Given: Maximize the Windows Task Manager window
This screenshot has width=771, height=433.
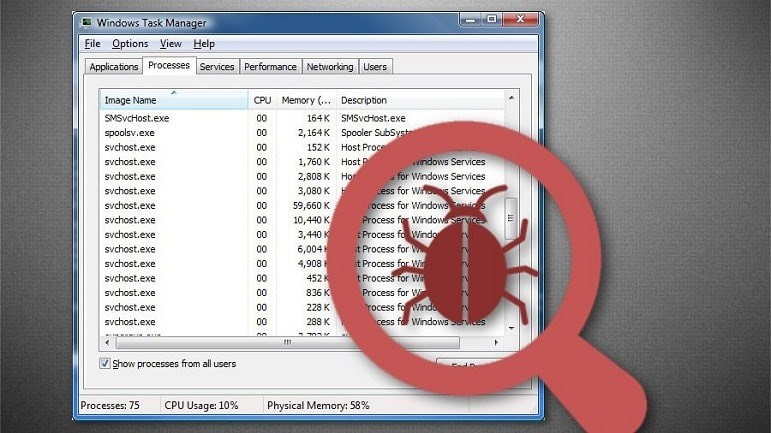Looking at the screenshot, I should tap(491, 20).
